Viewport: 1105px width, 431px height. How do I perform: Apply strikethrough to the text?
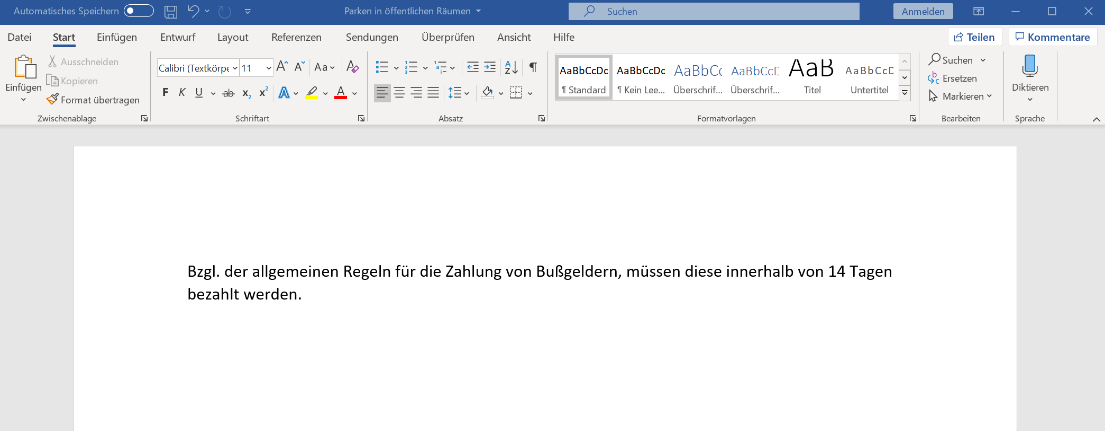228,93
